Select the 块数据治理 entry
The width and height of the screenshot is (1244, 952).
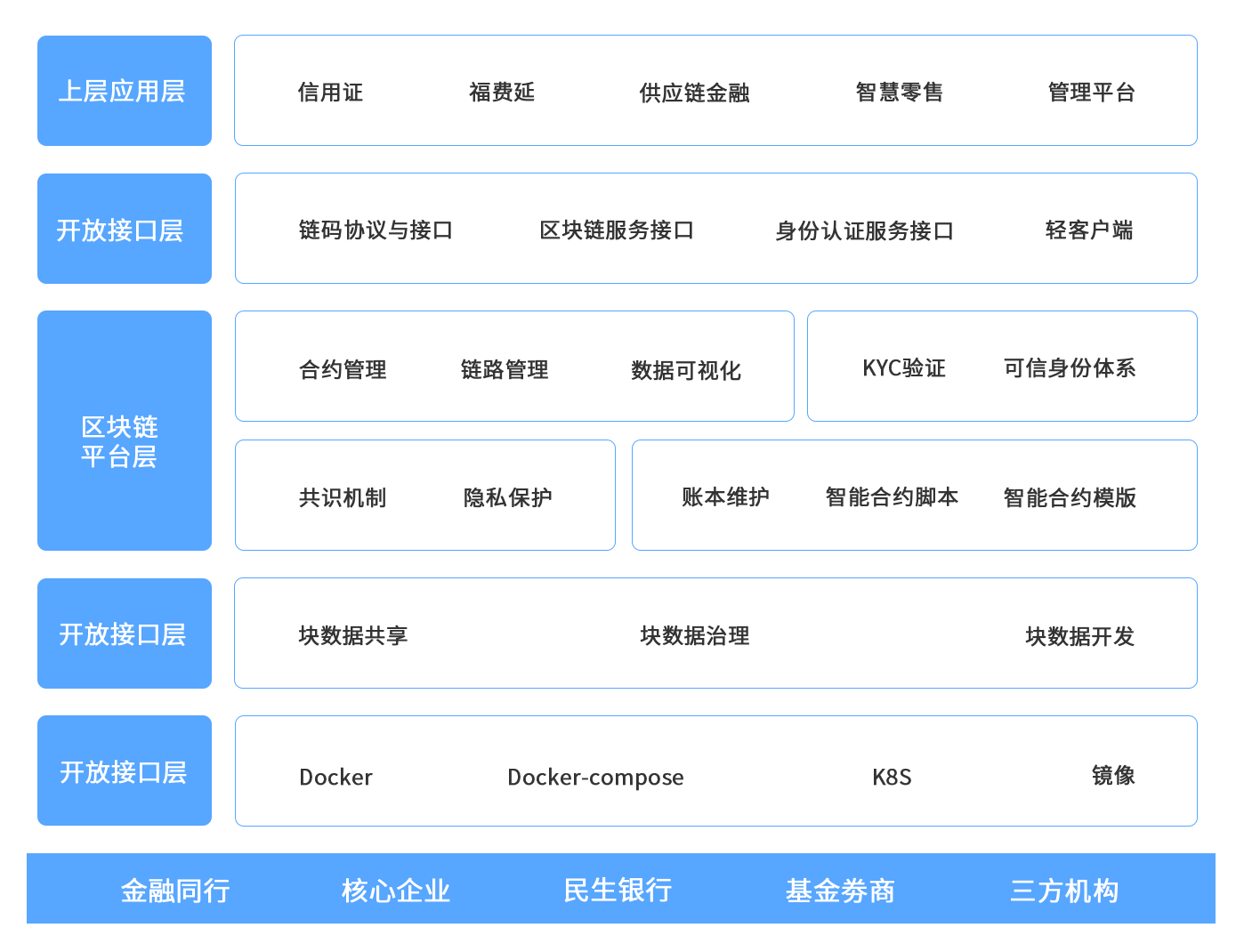coord(694,635)
